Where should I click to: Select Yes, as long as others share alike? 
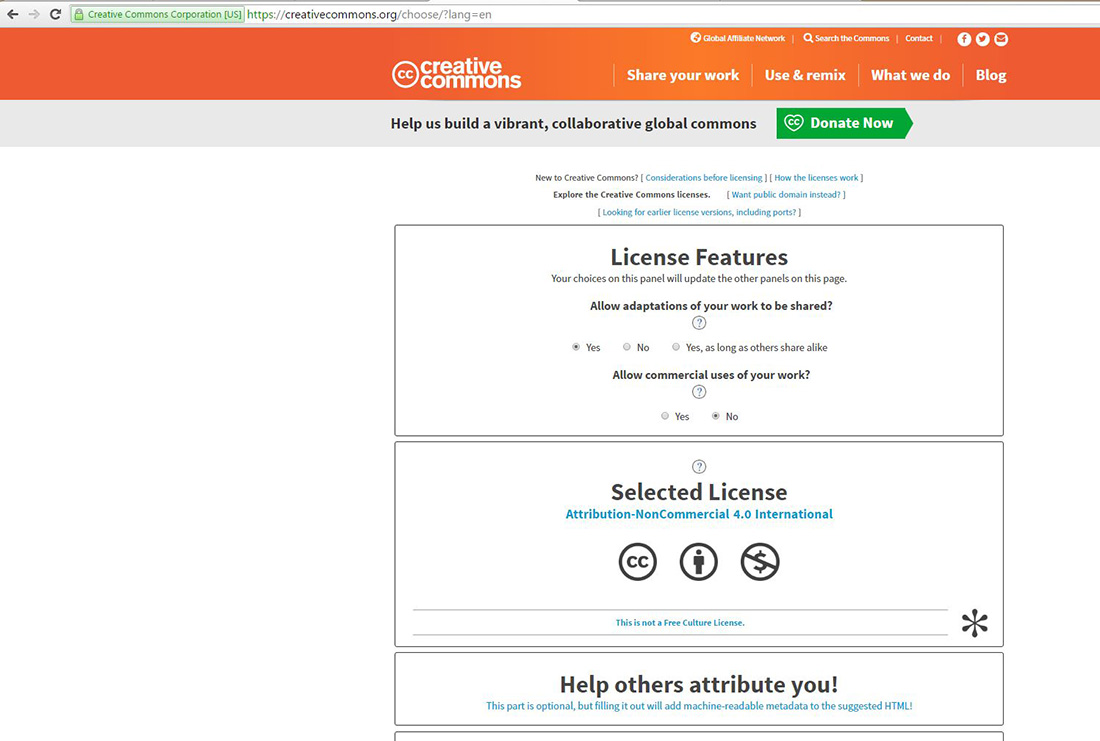(676, 347)
